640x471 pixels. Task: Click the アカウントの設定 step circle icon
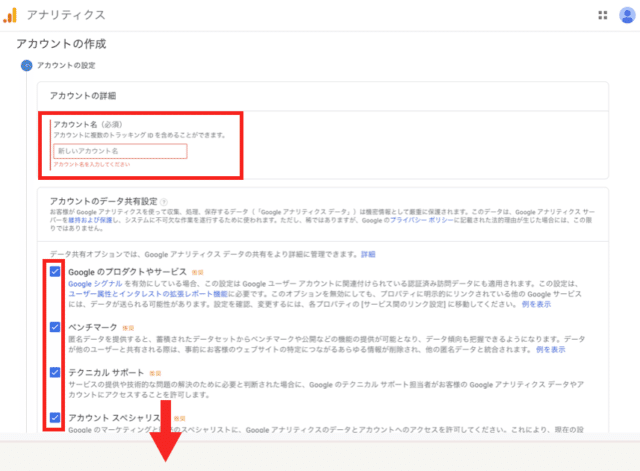pyautogui.click(x=27, y=65)
